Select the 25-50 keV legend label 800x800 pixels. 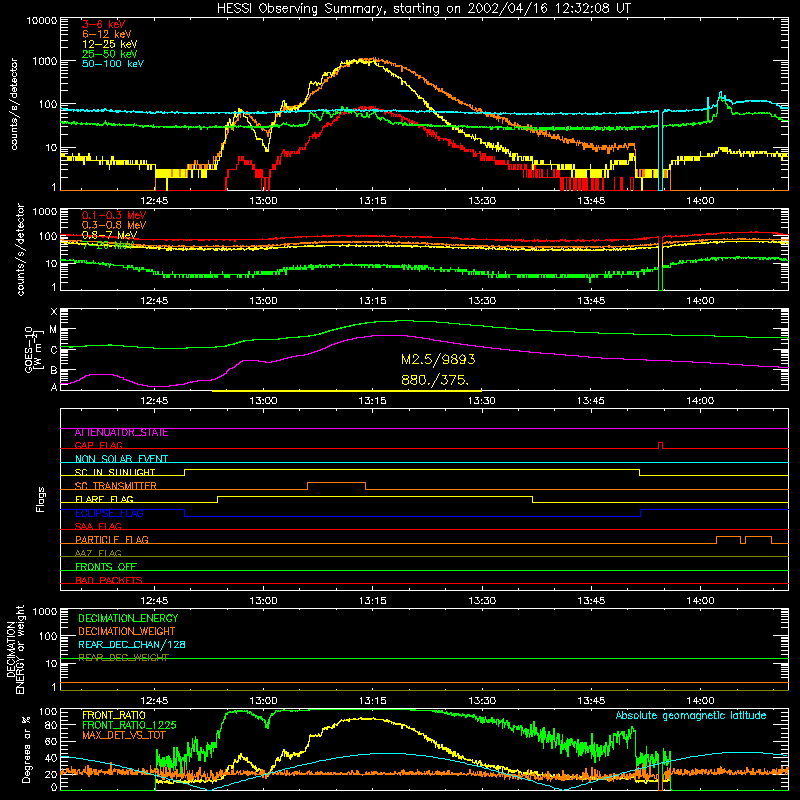tap(110, 54)
